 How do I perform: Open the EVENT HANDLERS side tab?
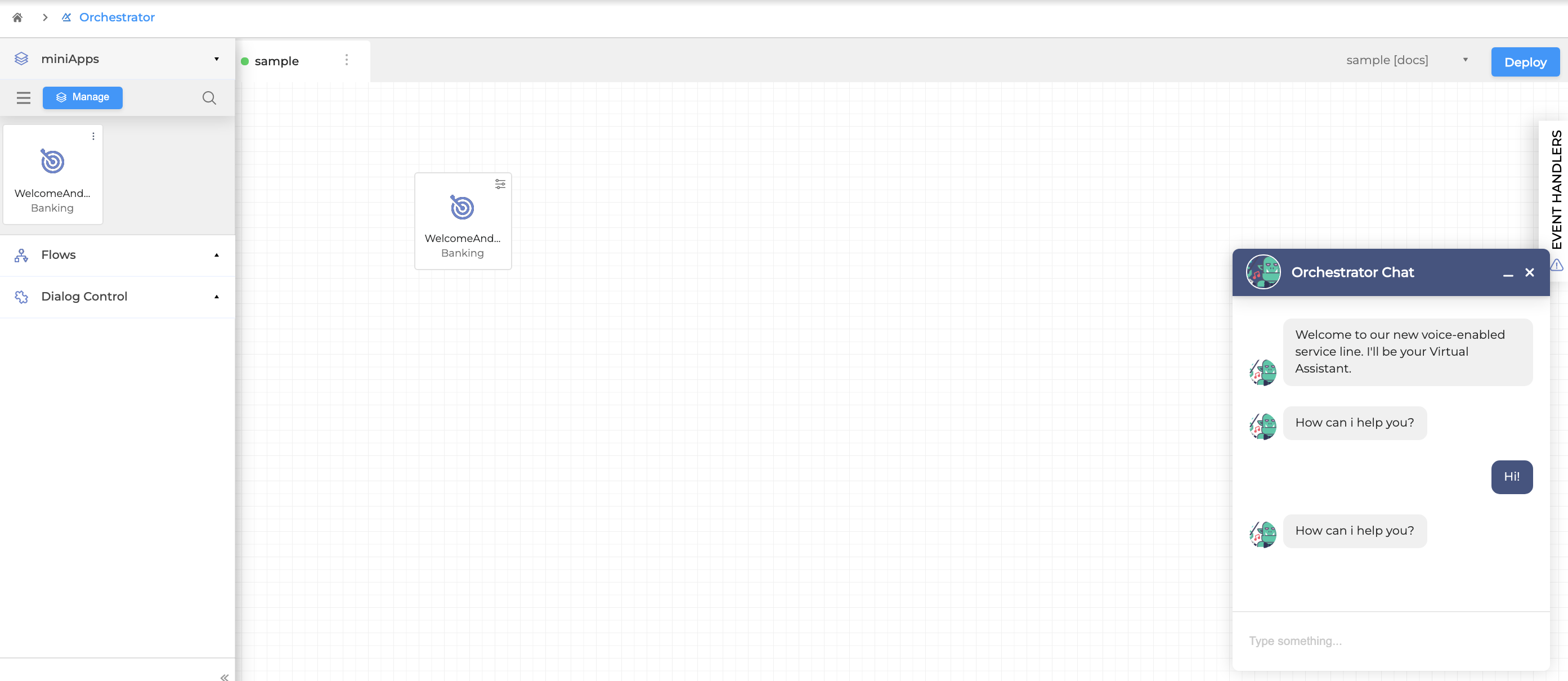click(1556, 189)
